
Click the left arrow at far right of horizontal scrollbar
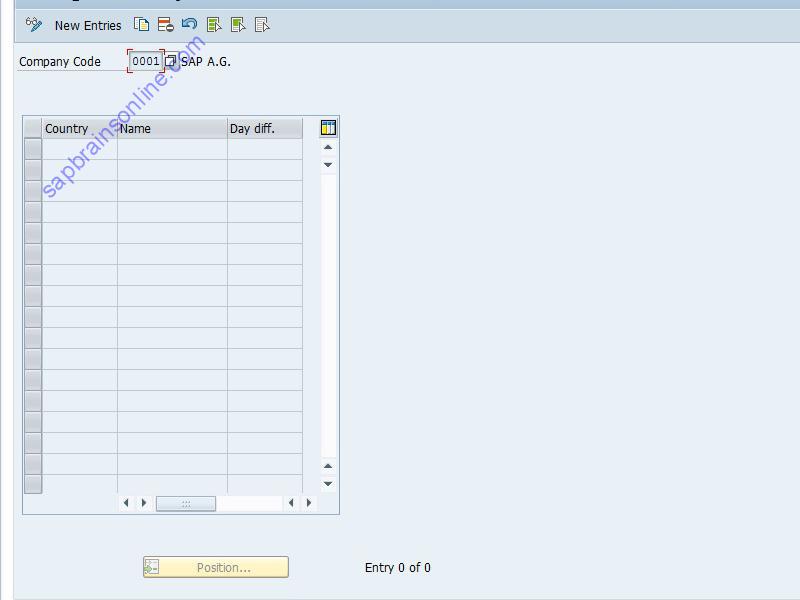tap(291, 503)
